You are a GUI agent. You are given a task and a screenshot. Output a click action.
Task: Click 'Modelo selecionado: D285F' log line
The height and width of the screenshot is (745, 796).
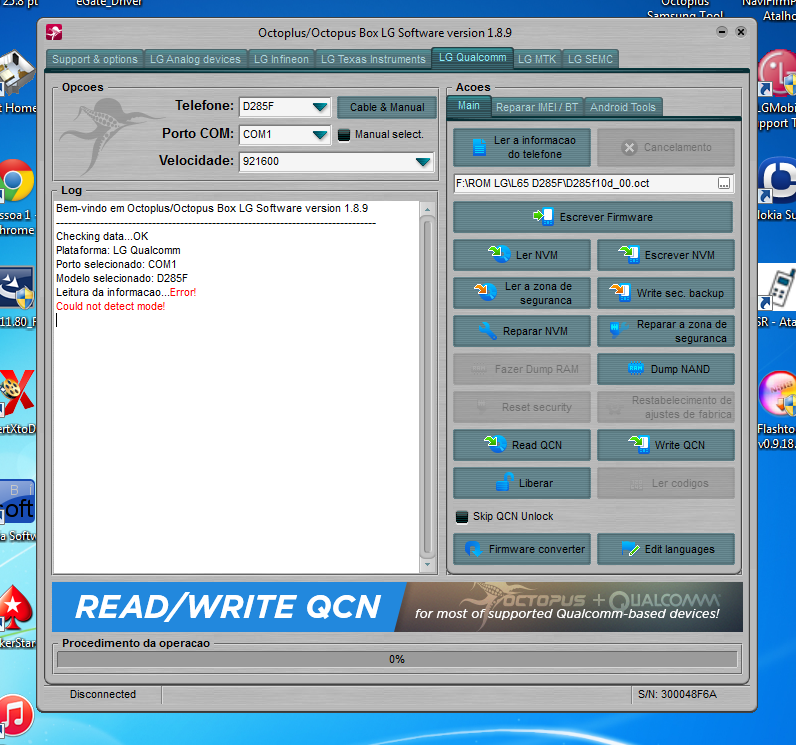pyautogui.click(x=122, y=278)
